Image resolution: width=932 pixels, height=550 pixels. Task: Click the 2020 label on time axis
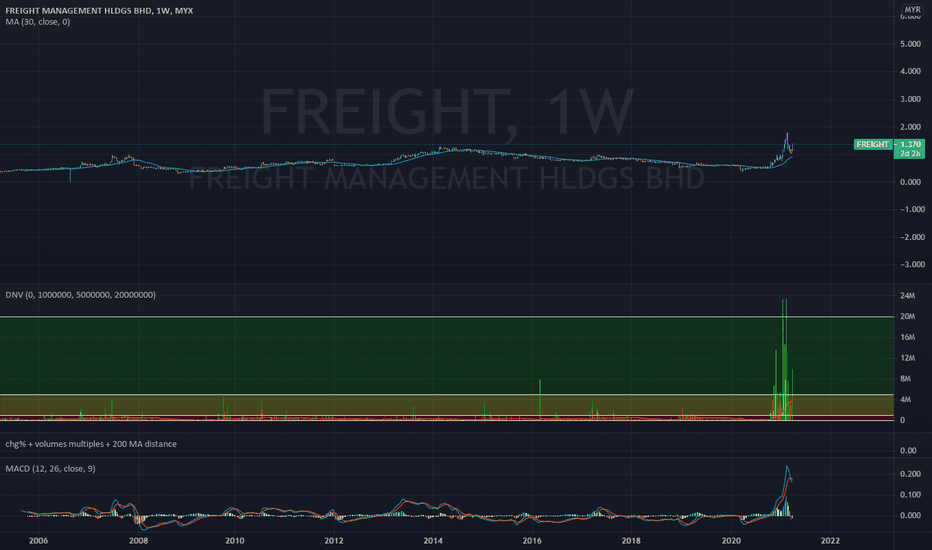coord(731,540)
